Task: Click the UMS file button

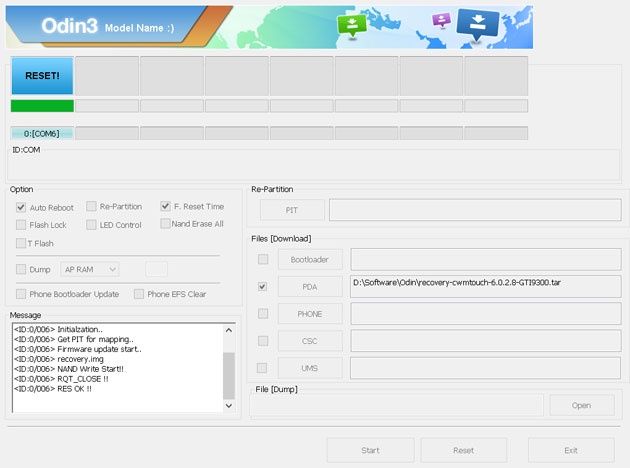Action: point(310,368)
